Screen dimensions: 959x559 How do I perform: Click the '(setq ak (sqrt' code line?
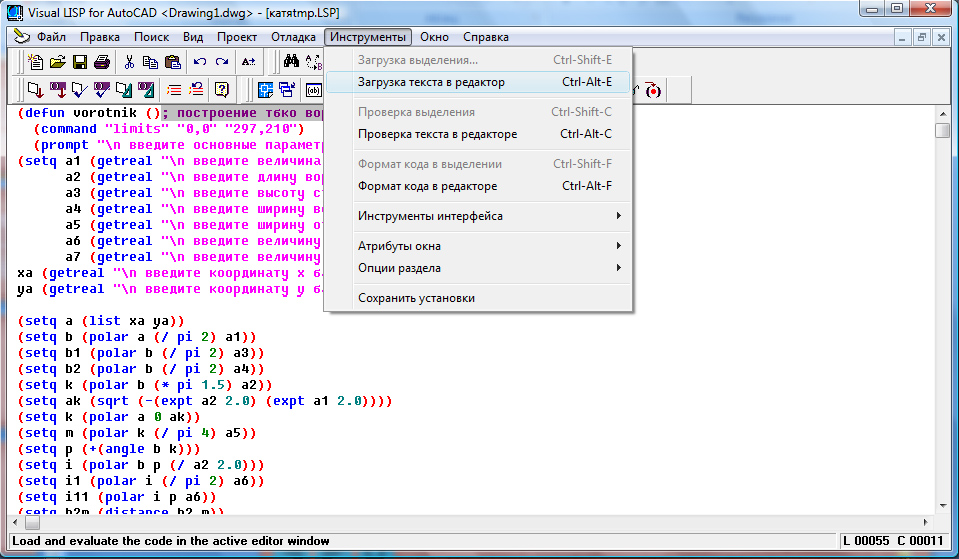[205, 401]
